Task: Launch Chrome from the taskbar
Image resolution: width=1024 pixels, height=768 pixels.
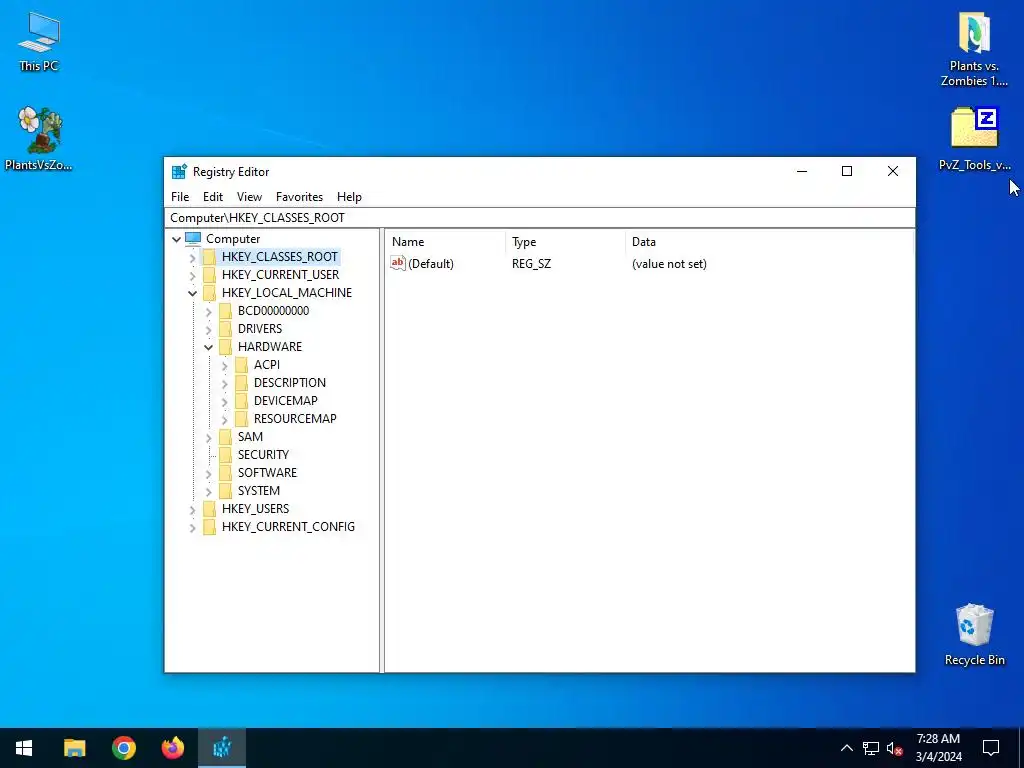Action: pyautogui.click(x=123, y=748)
